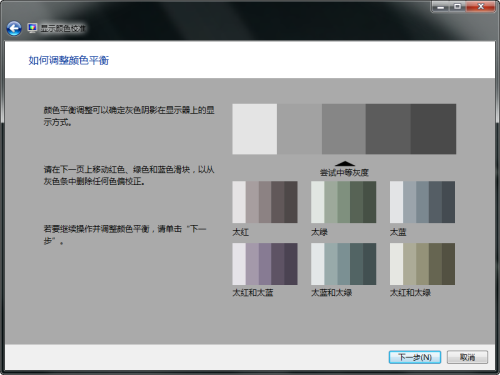This screenshot has width=500, height=375.
Task: Click the paragraph starting 若要继续操作
Action: coord(125,235)
